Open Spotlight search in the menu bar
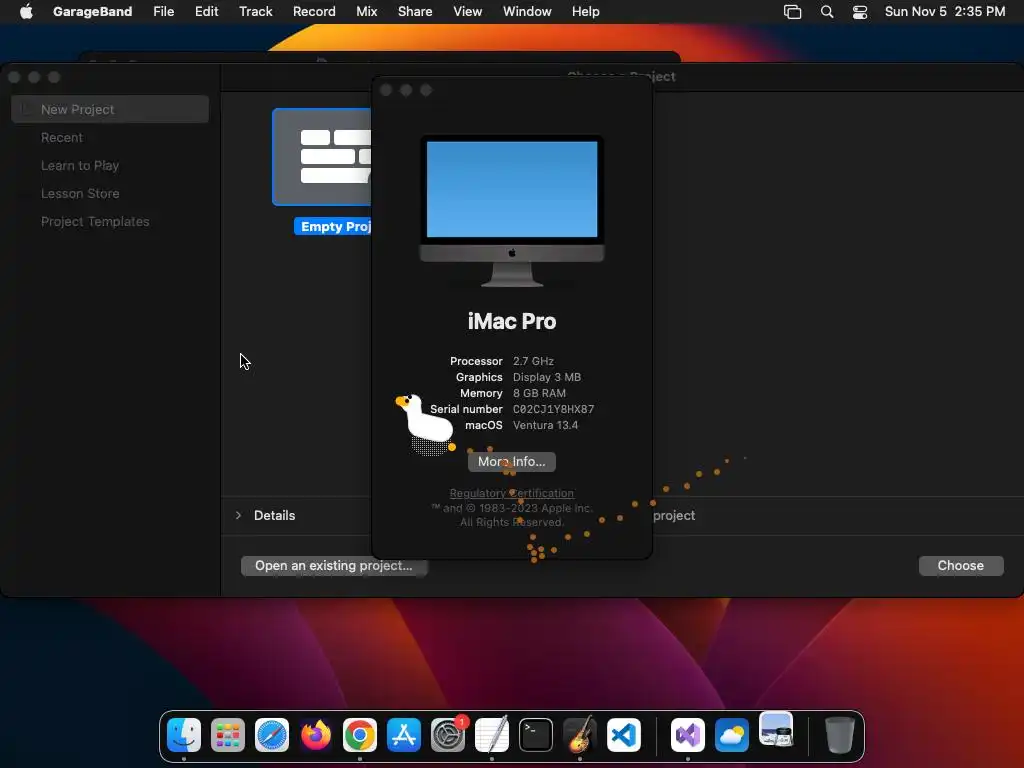 pyautogui.click(x=827, y=11)
